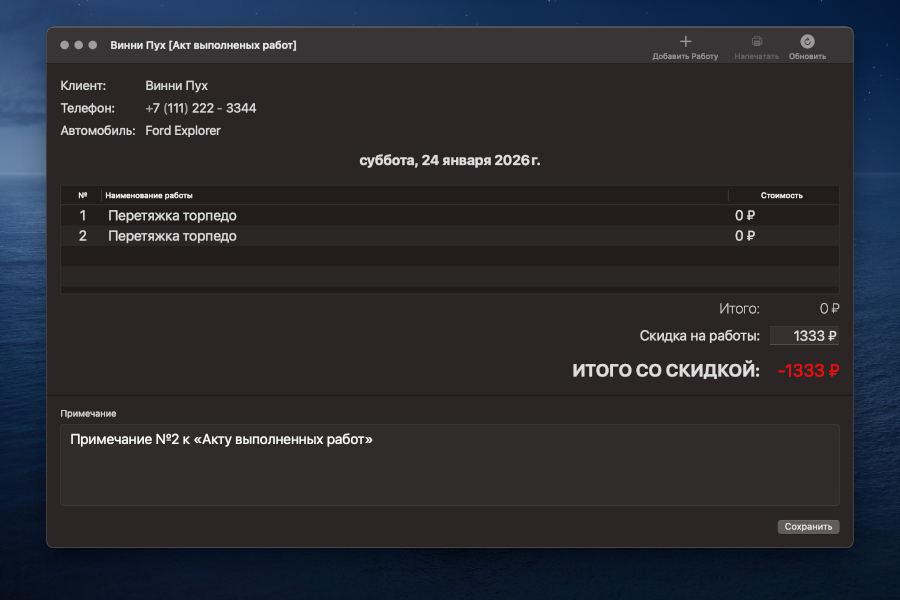Viewport: 900px width, 600px height.
Task: Click the № column header
Action: pos(83,195)
